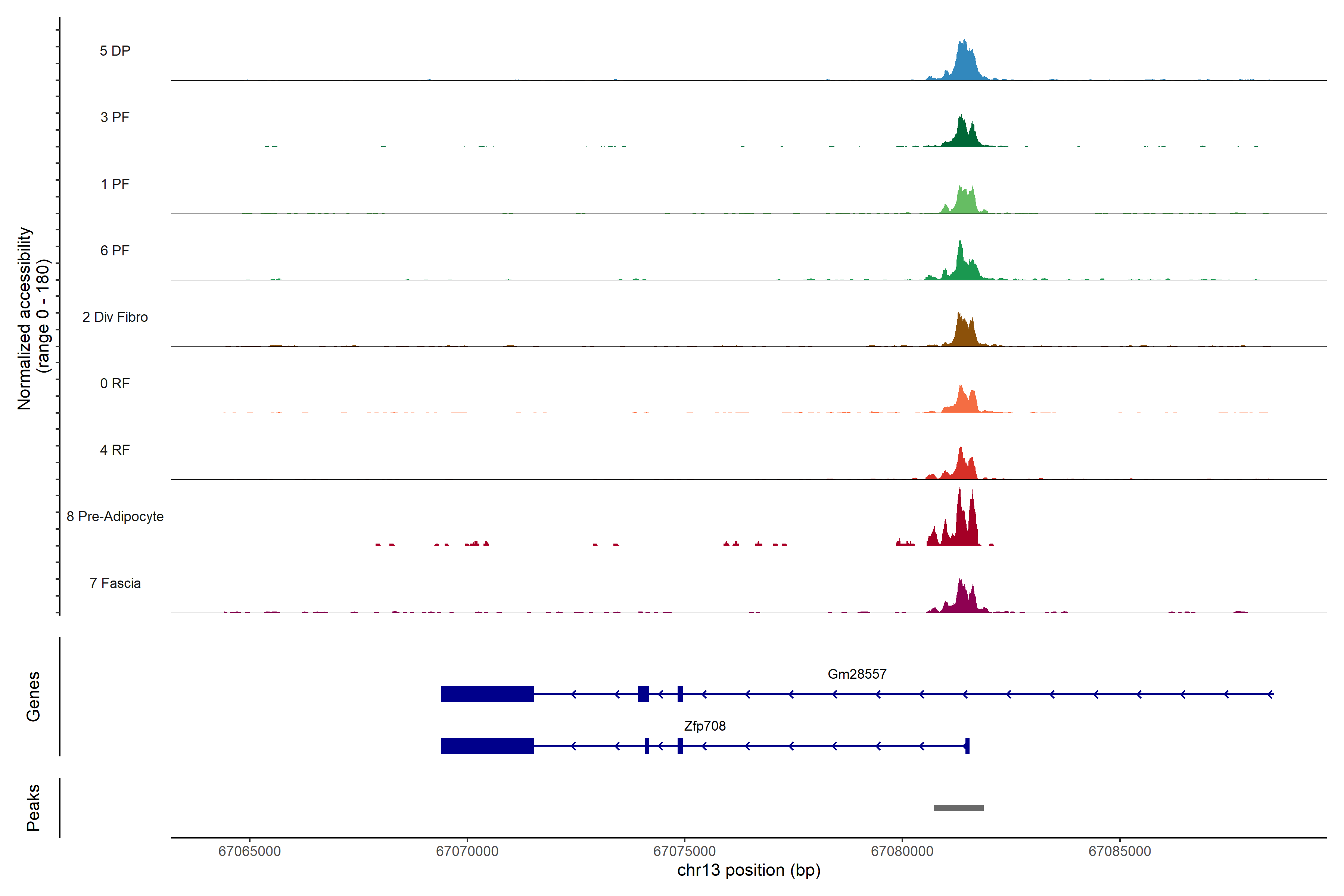Click the 0 RF track label
The image size is (1344, 896).
pyautogui.click(x=115, y=383)
